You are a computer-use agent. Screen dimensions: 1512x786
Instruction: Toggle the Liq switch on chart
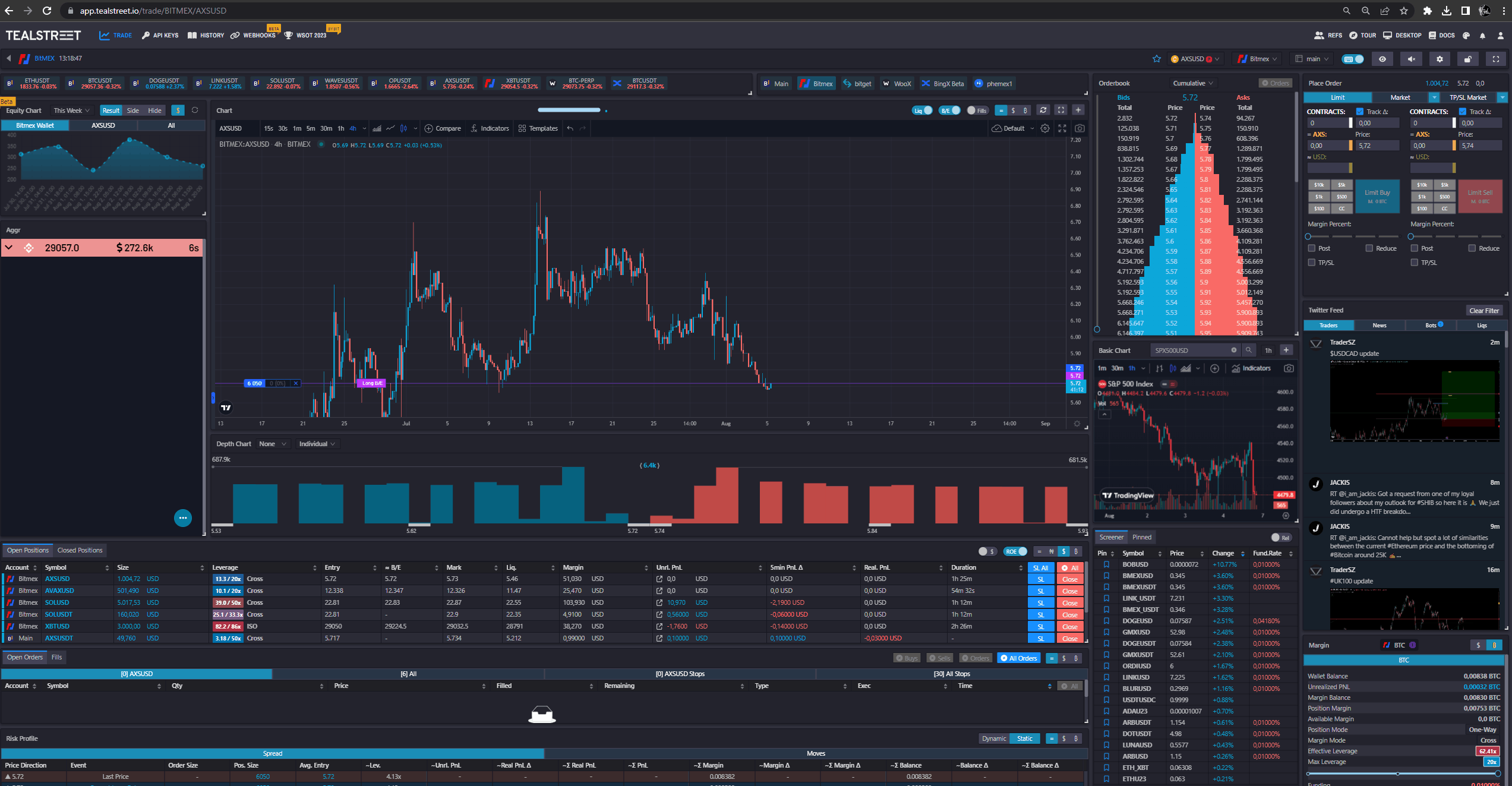pyautogui.click(x=922, y=111)
